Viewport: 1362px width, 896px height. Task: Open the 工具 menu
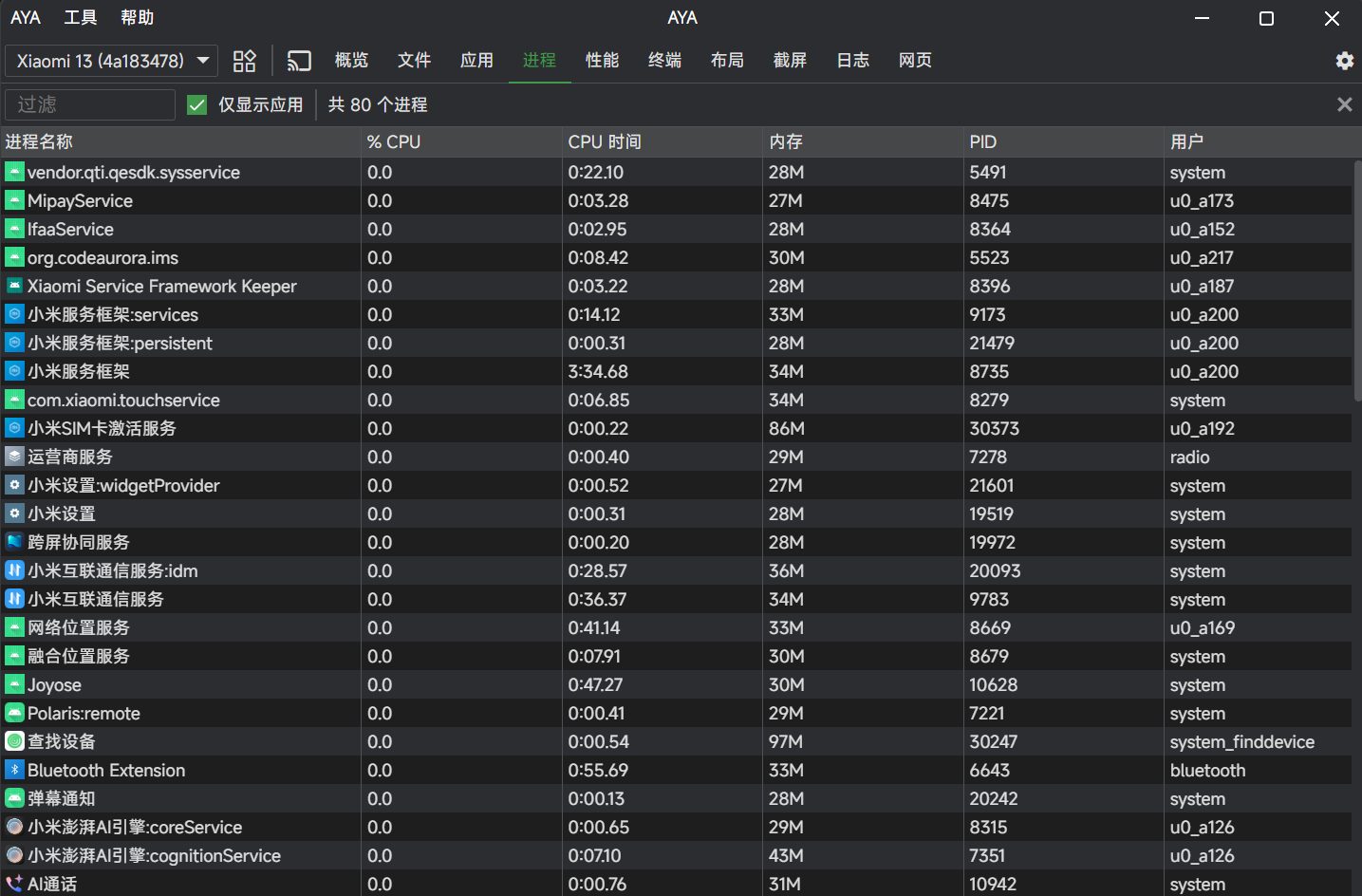[x=81, y=18]
